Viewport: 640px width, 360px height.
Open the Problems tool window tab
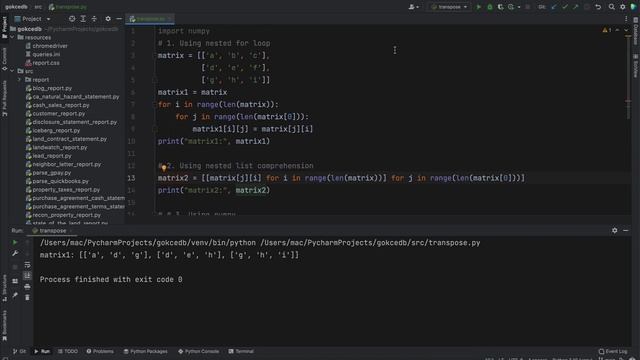pos(100,351)
